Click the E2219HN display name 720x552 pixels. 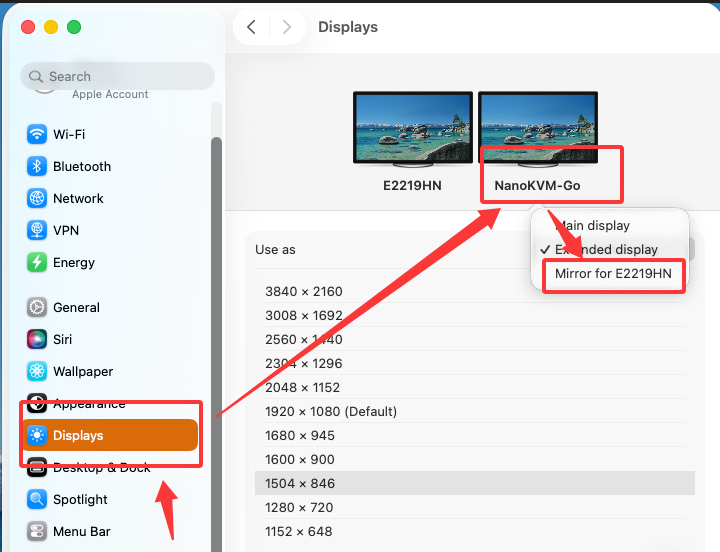coord(412,186)
